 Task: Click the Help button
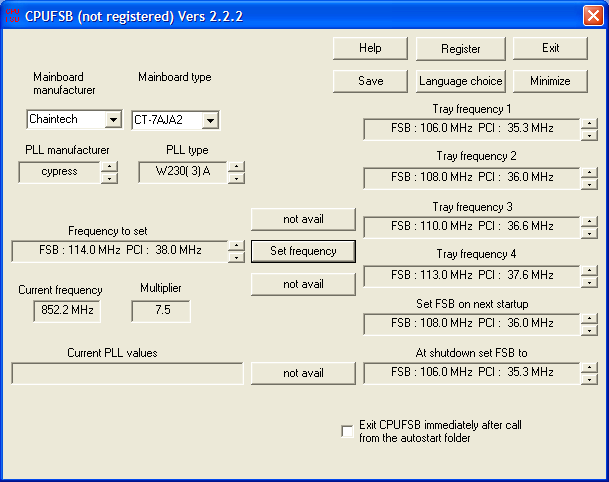click(370, 48)
